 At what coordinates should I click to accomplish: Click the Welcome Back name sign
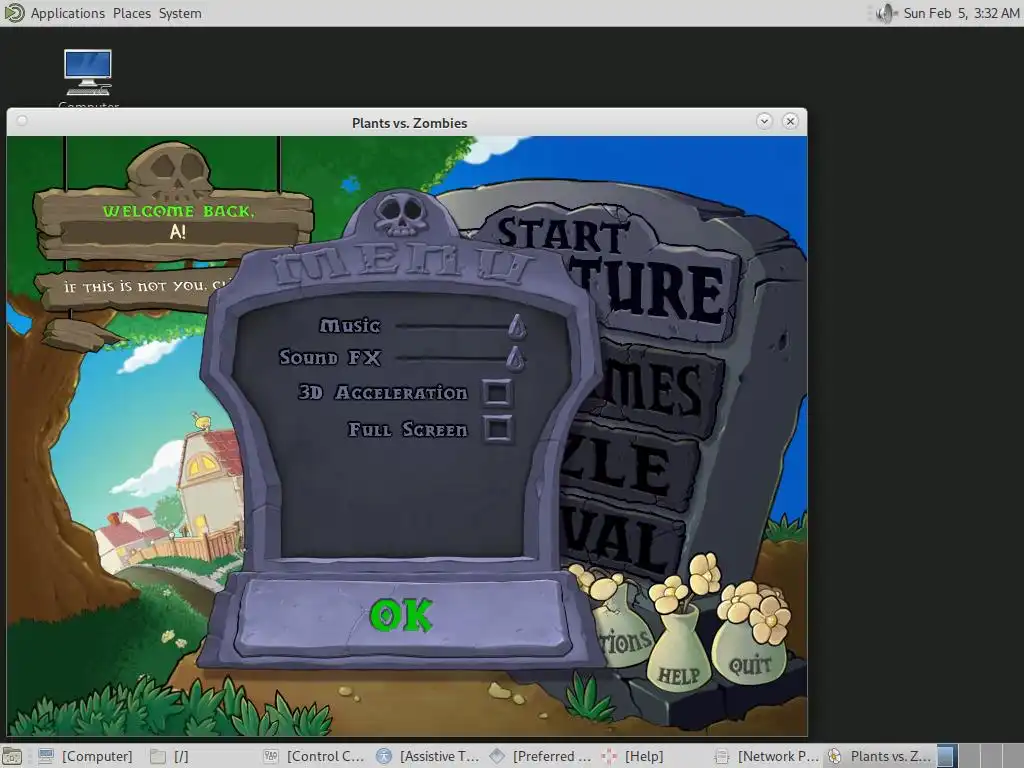174,223
